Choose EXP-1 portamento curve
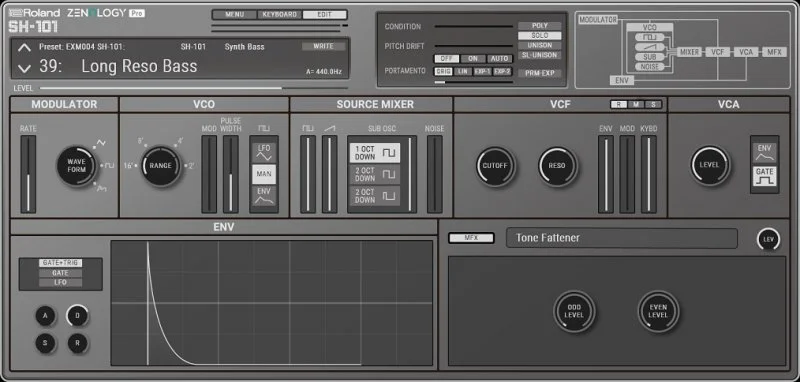The image size is (800, 382). (482, 72)
